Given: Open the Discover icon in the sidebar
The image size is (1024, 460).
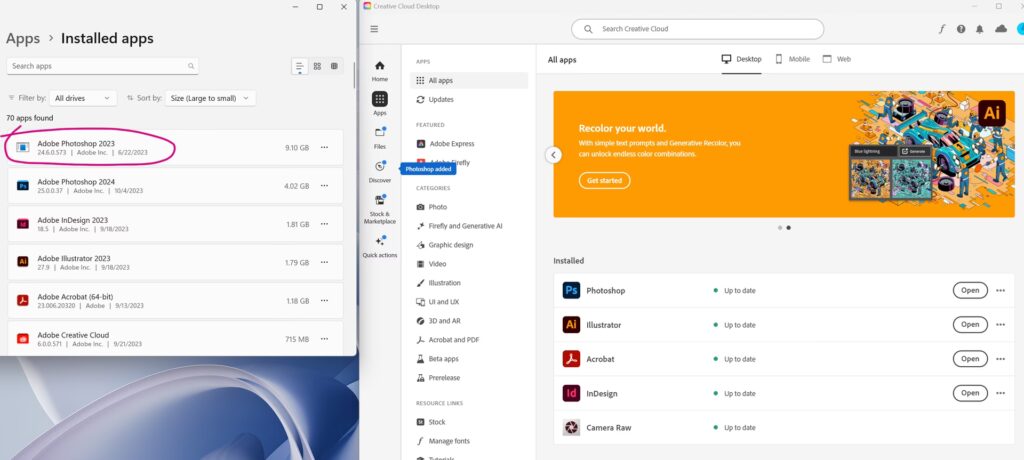Looking at the screenshot, I should pyautogui.click(x=380, y=170).
